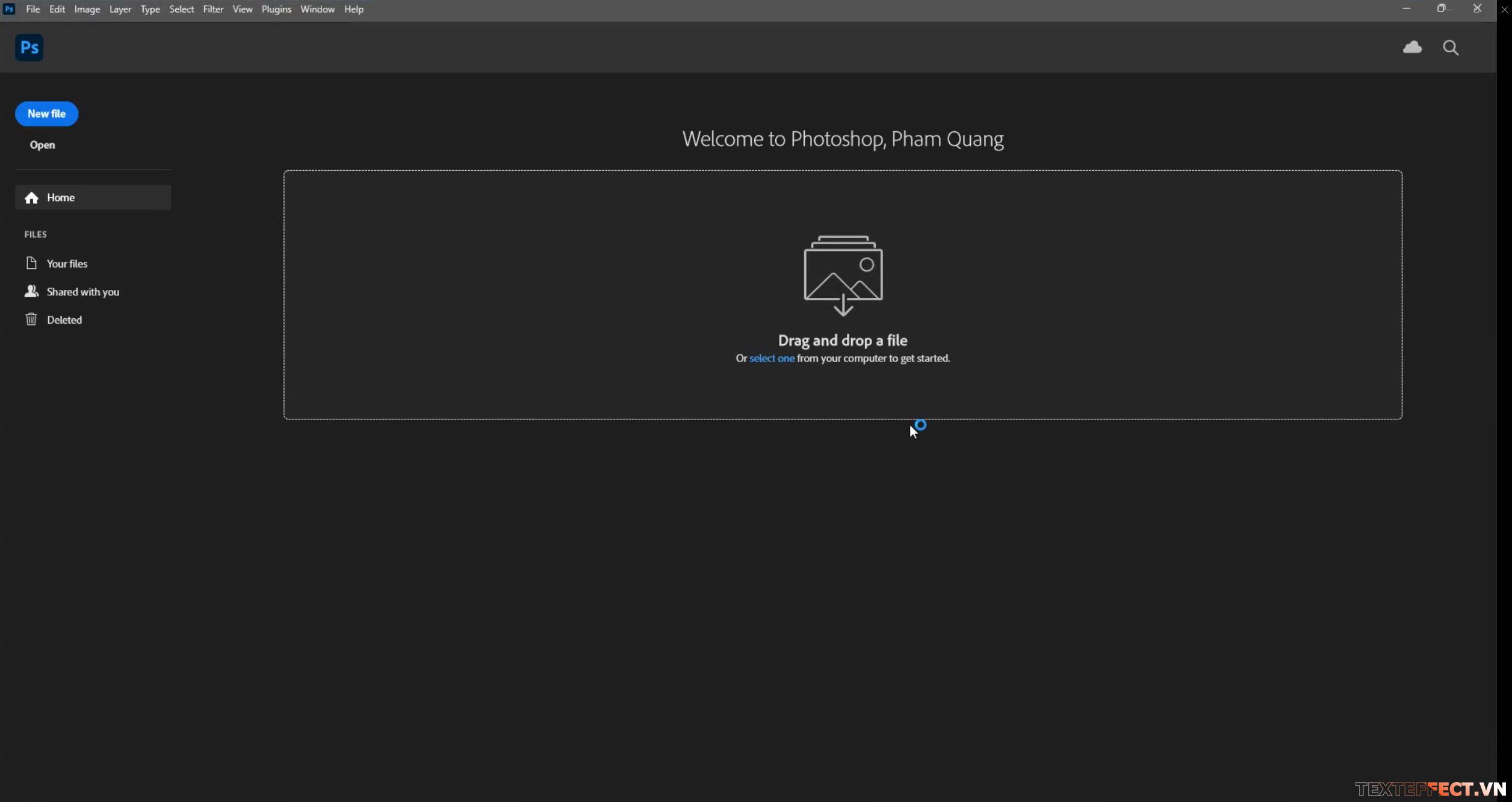1512x802 pixels.
Task: Click the Deleted trash icon
Action: [31, 319]
